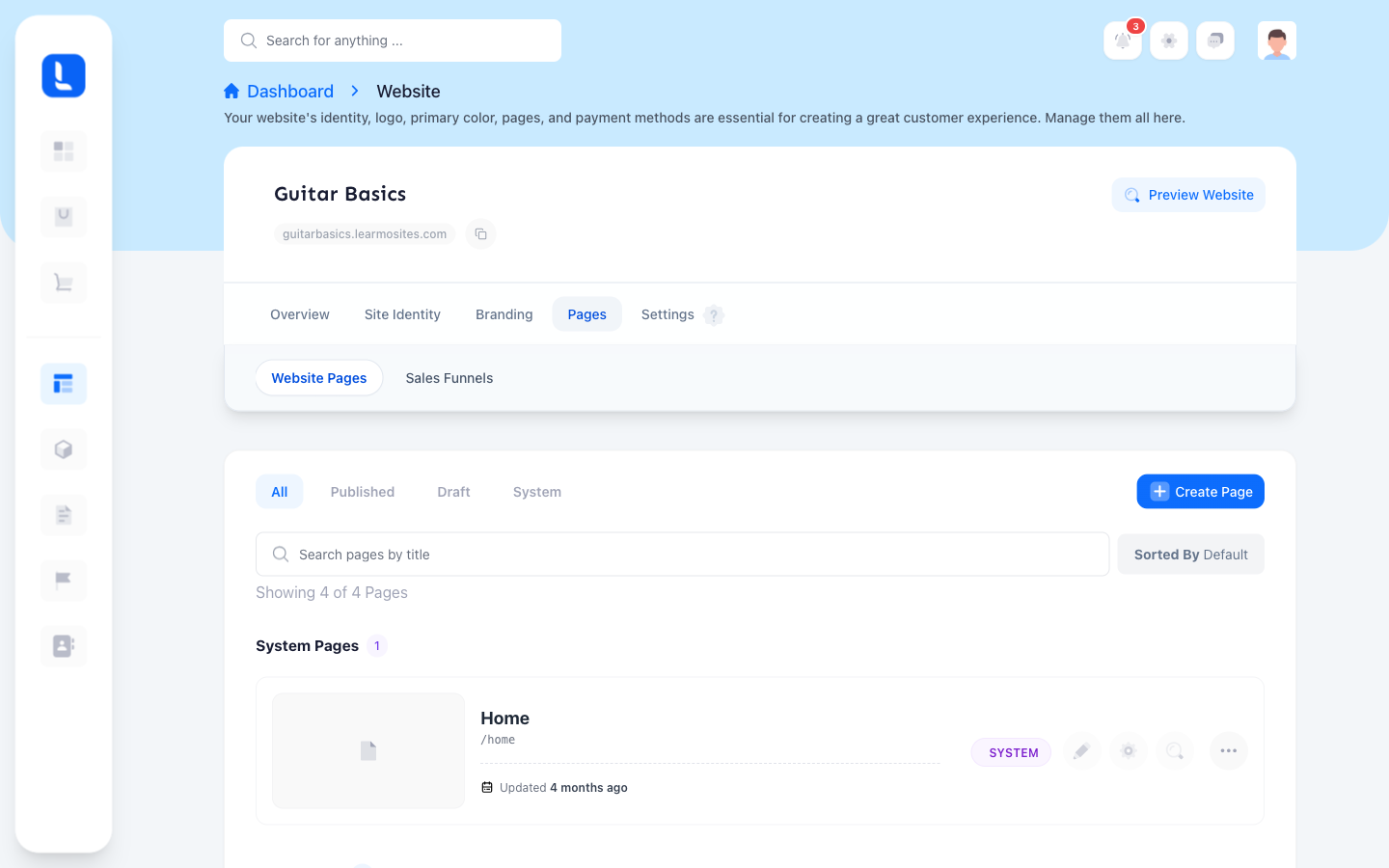The image size is (1389, 868).
Task: Focus the Search pages by title field
Action: 683,555
